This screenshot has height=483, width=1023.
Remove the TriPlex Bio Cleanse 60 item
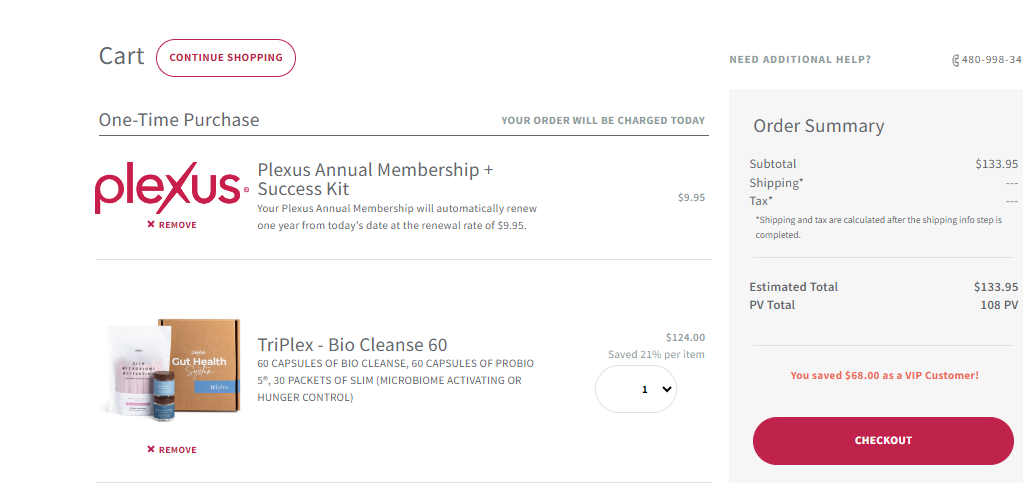(x=172, y=450)
